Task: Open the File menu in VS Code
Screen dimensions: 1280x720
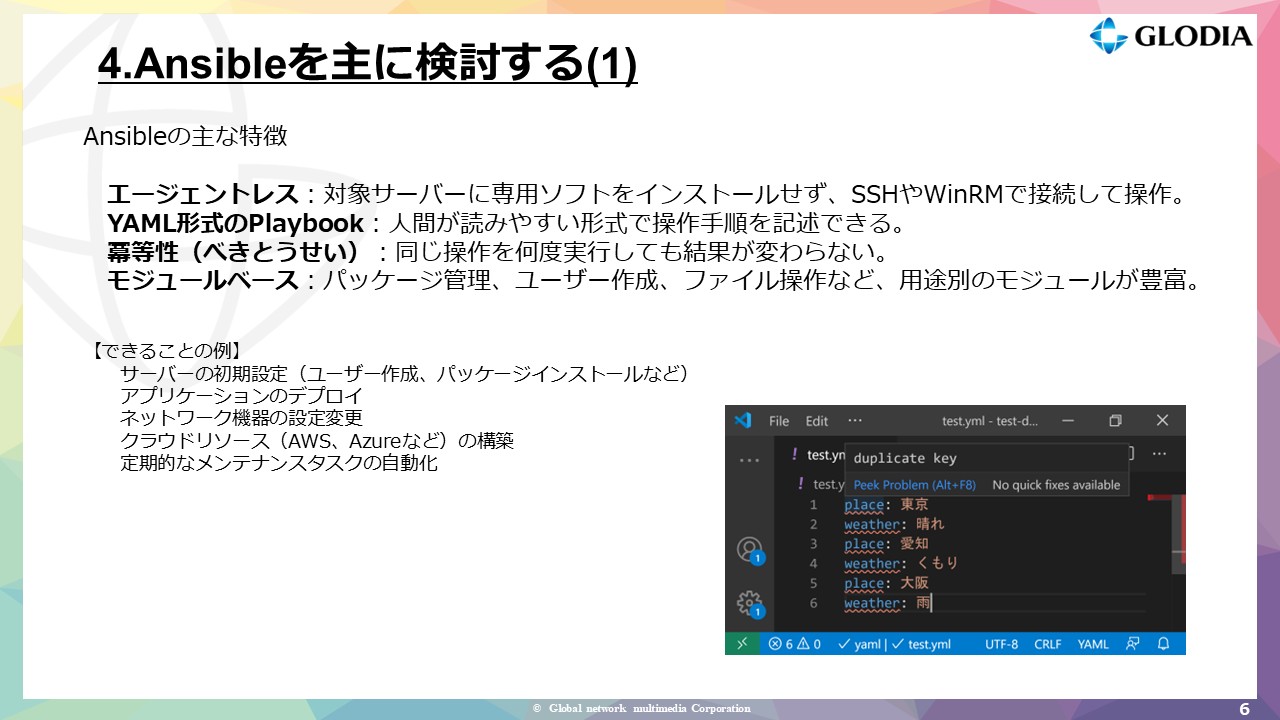Action: coord(779,421)
